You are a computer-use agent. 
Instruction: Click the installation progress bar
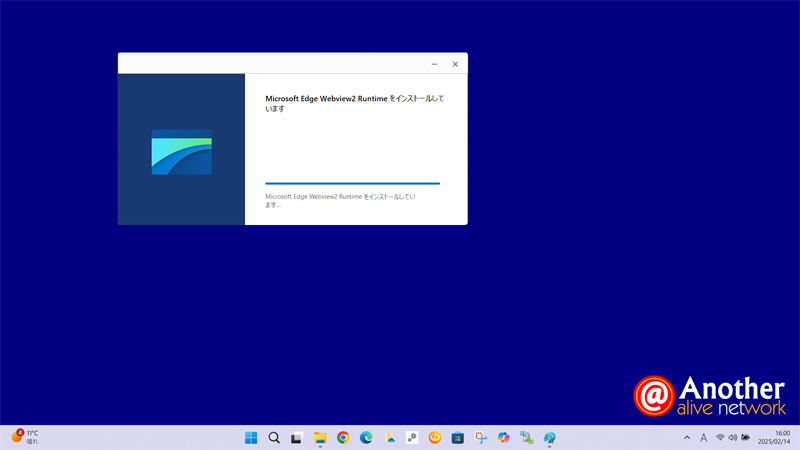click(x=352, y=184)
